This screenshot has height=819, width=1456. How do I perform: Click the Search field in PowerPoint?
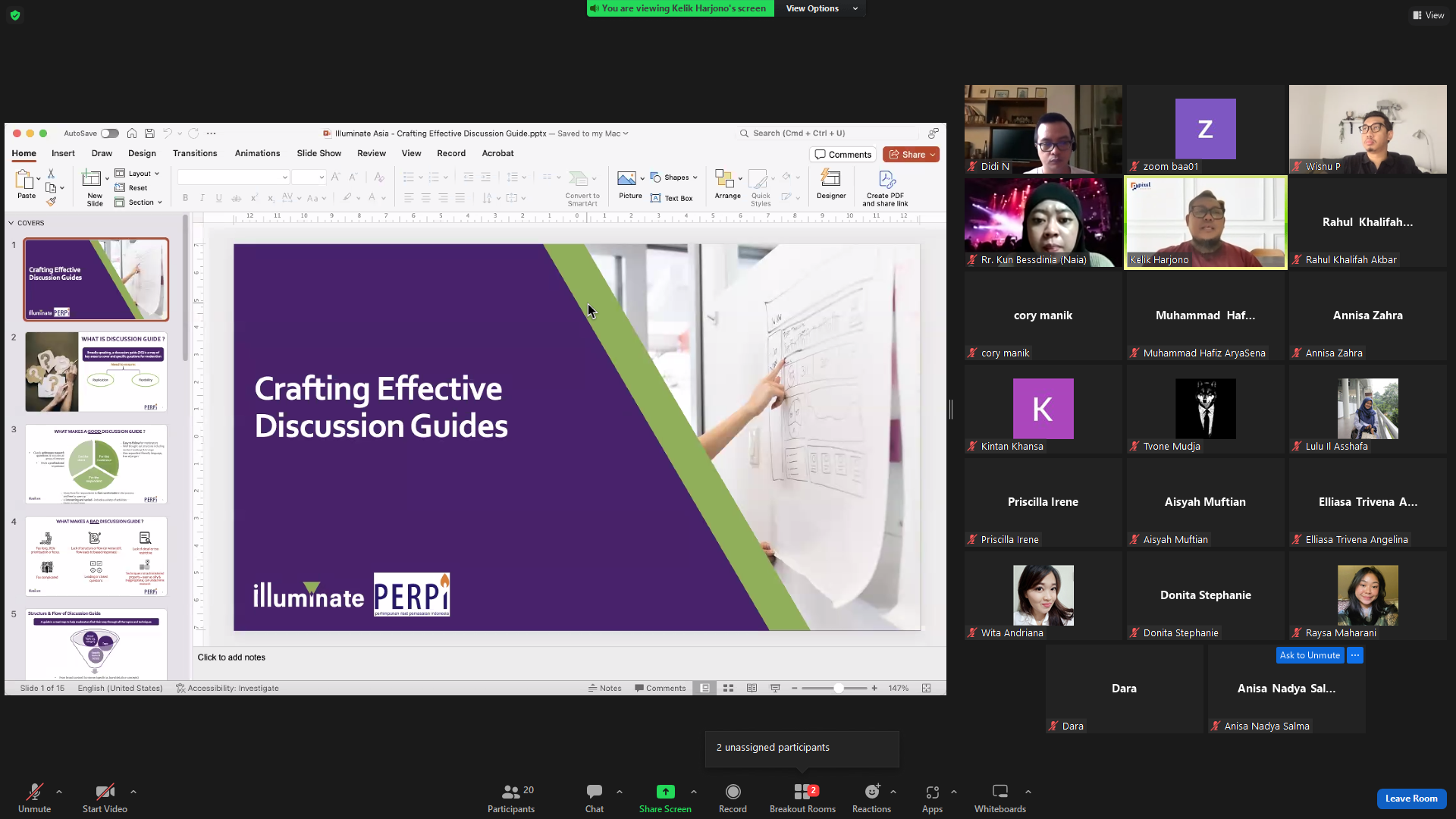coord(827,133)
